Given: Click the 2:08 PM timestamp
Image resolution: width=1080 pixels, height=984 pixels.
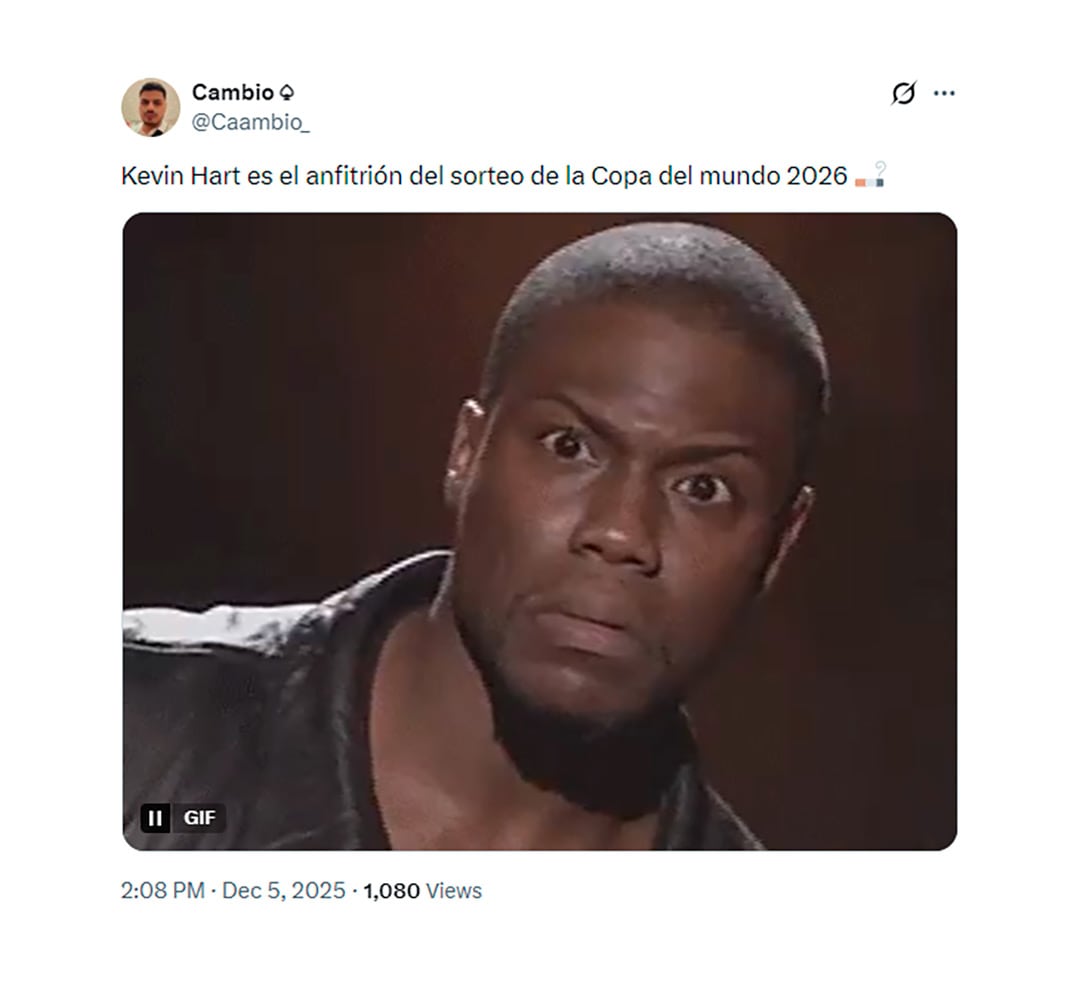Looking at the screenshot, I should tap(163, 890).
